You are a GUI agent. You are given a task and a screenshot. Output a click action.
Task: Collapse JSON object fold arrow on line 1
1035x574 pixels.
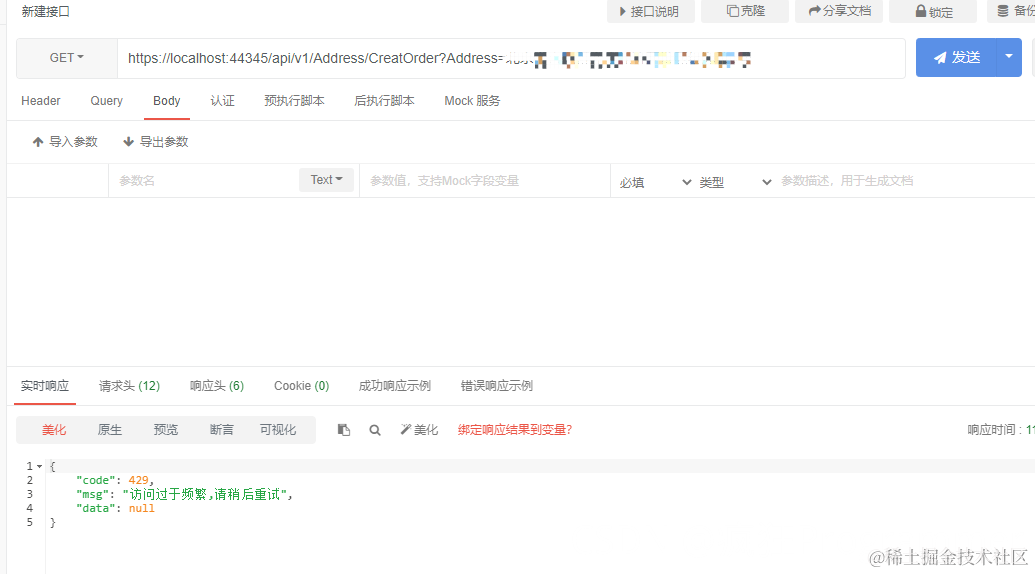coord(40,466)
